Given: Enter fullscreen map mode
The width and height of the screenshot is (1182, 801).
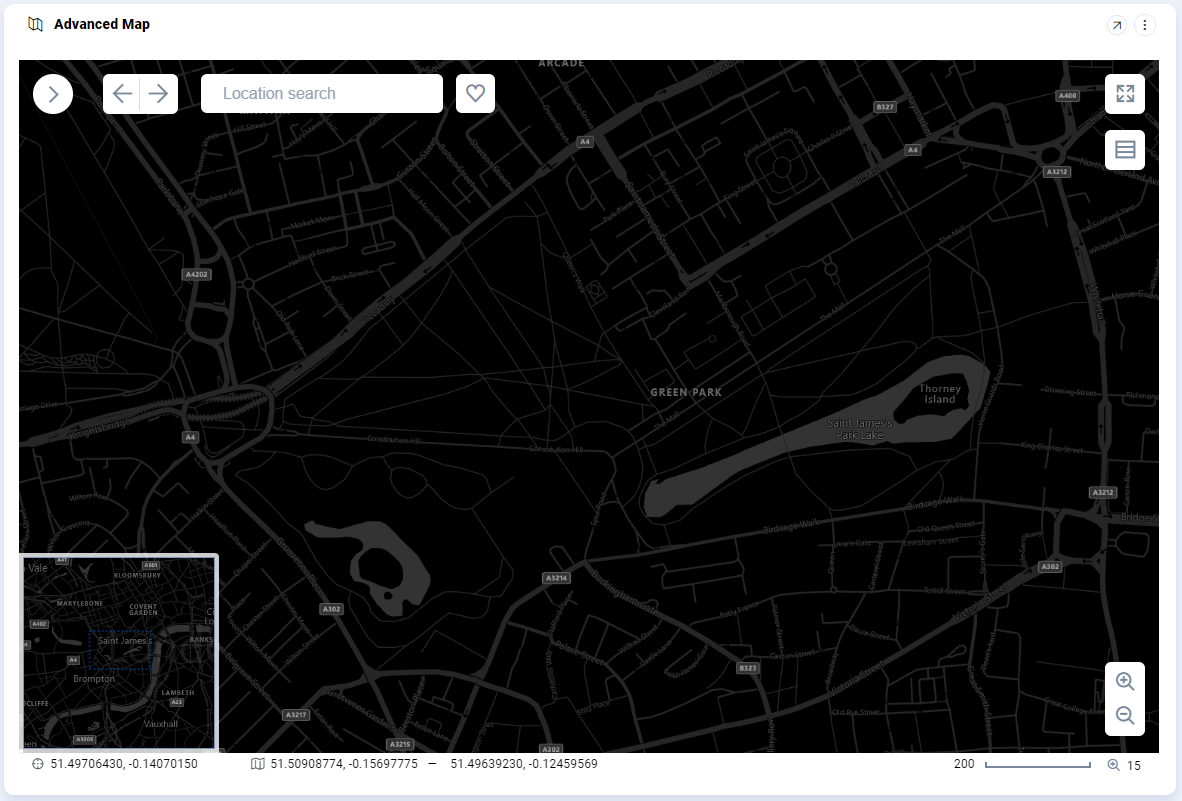Looking at the screenshot, I should (1124, 94).
